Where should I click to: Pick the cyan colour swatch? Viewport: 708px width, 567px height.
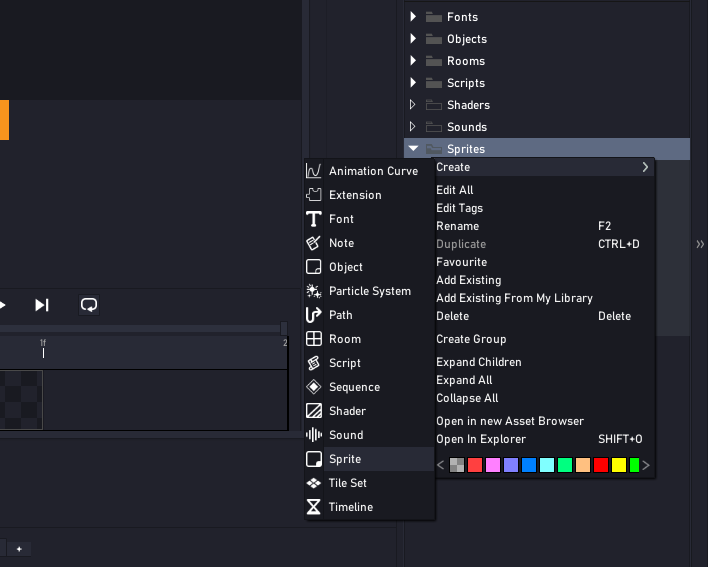click(x=547, y=465)
